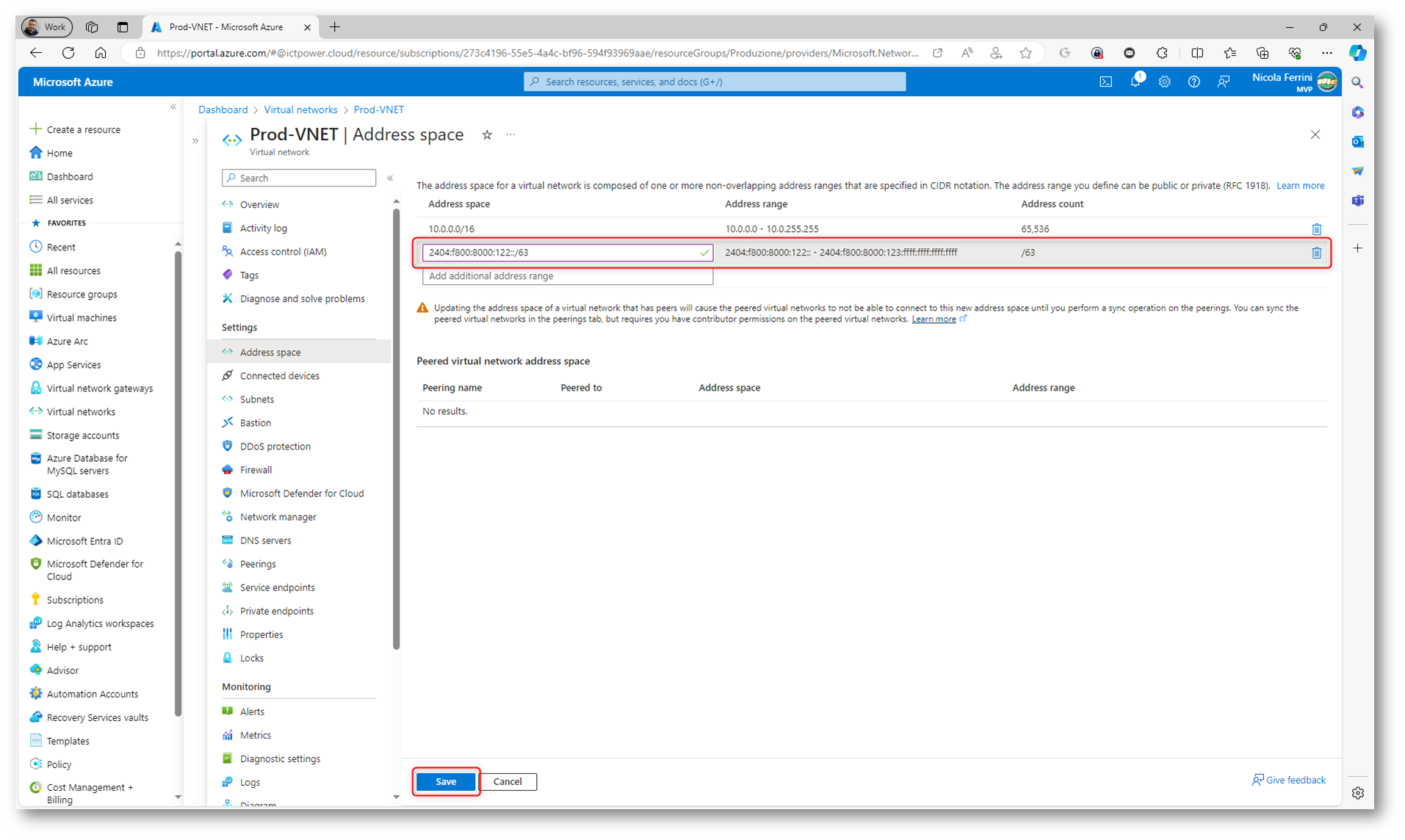The width and height of the screenshot is (1405, 840).
Task: Open a new browser tab
Action: tap(335, 27)
